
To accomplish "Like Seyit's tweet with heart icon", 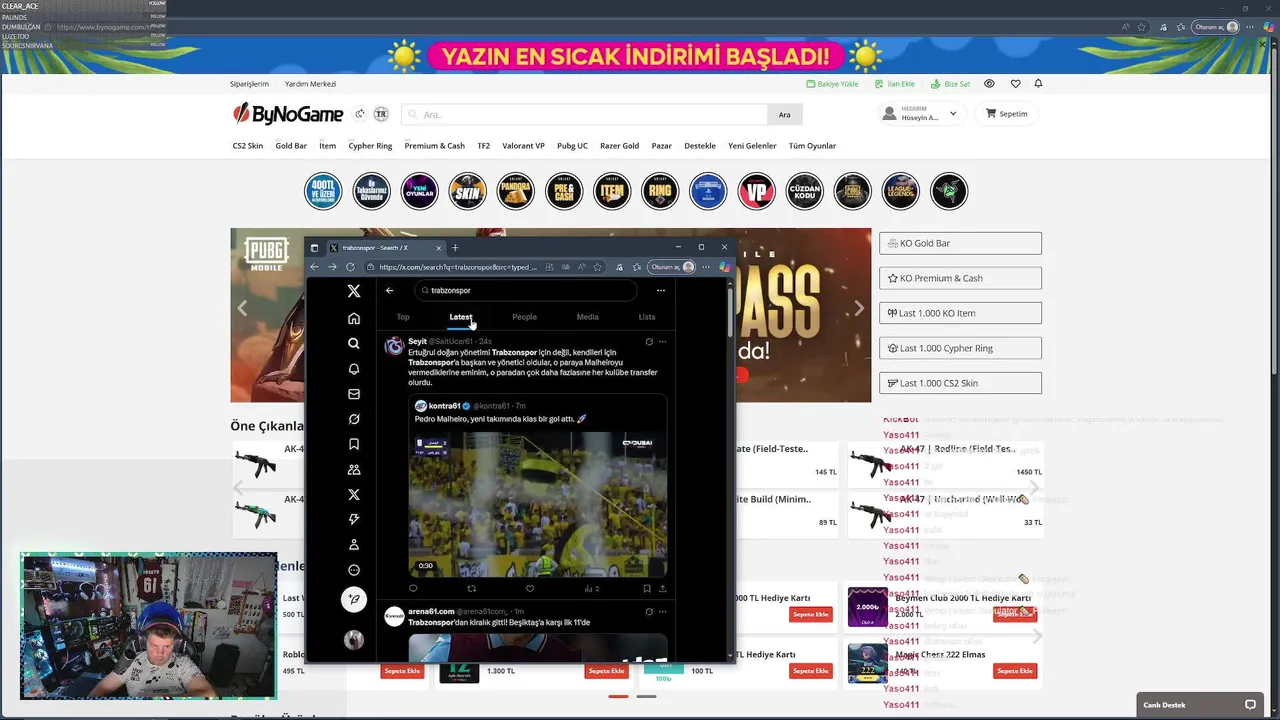I will 530,589.
